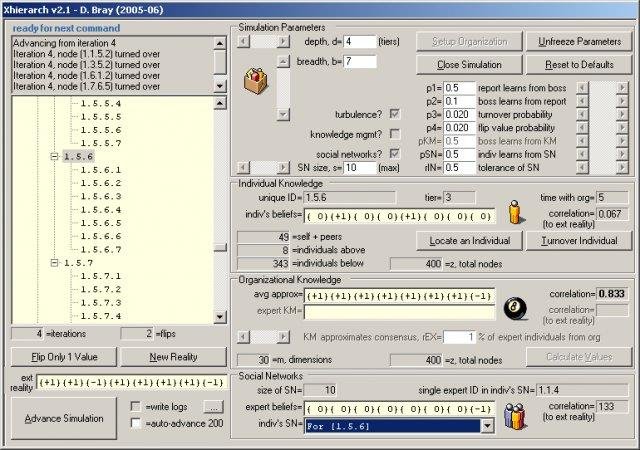Screen dimensions: 640x450
Task: Open the indiv's SN dropdown
Action: click(487, 426)
